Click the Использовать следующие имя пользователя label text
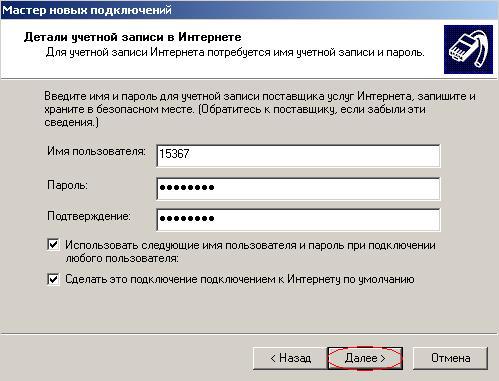499x381 pixels. (x=250, y=252)
